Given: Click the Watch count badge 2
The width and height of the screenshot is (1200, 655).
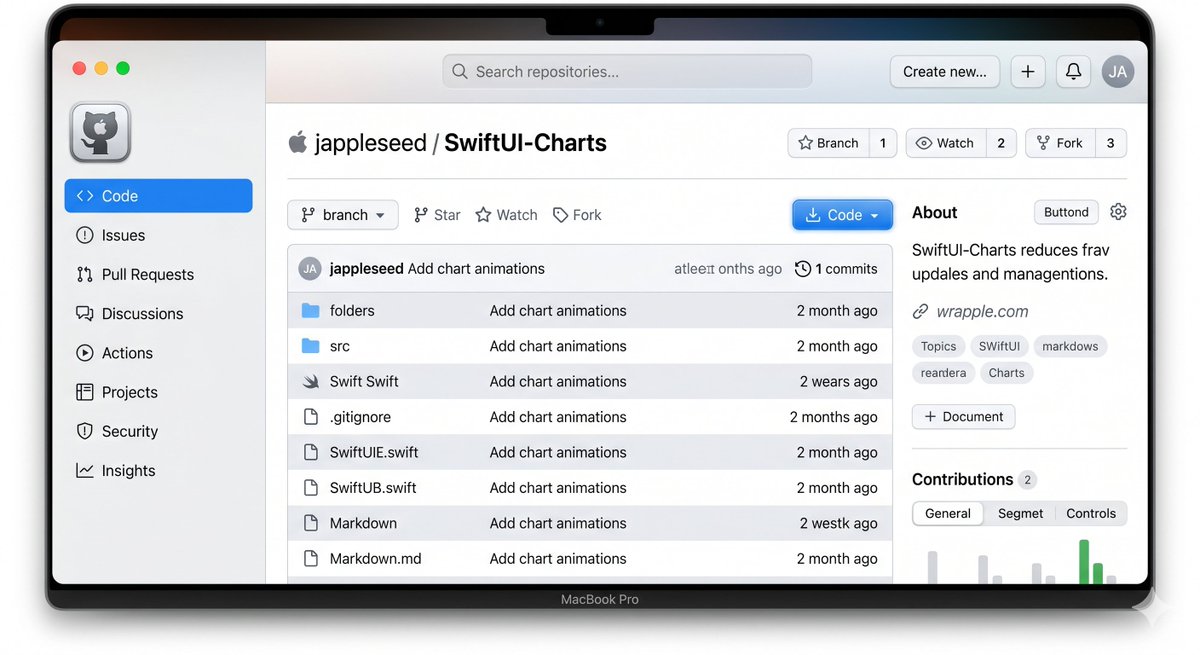Looking at the screenshot, I should [x=1001, y=143].
